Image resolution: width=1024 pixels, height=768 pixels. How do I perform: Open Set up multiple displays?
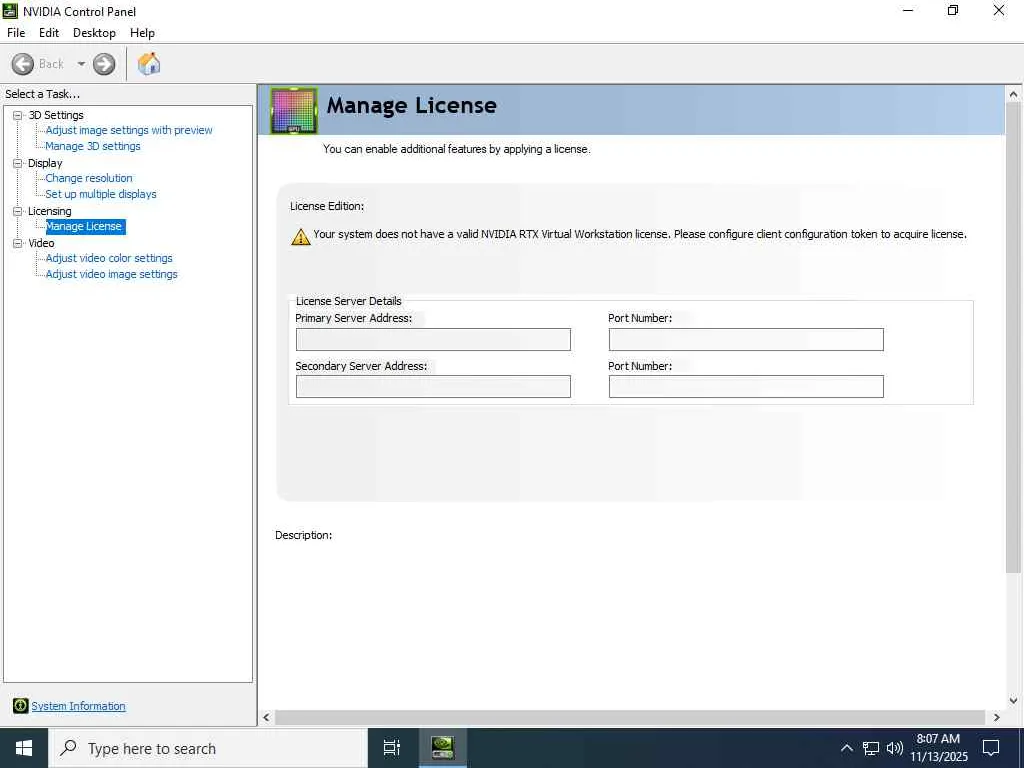click(101, 194)
